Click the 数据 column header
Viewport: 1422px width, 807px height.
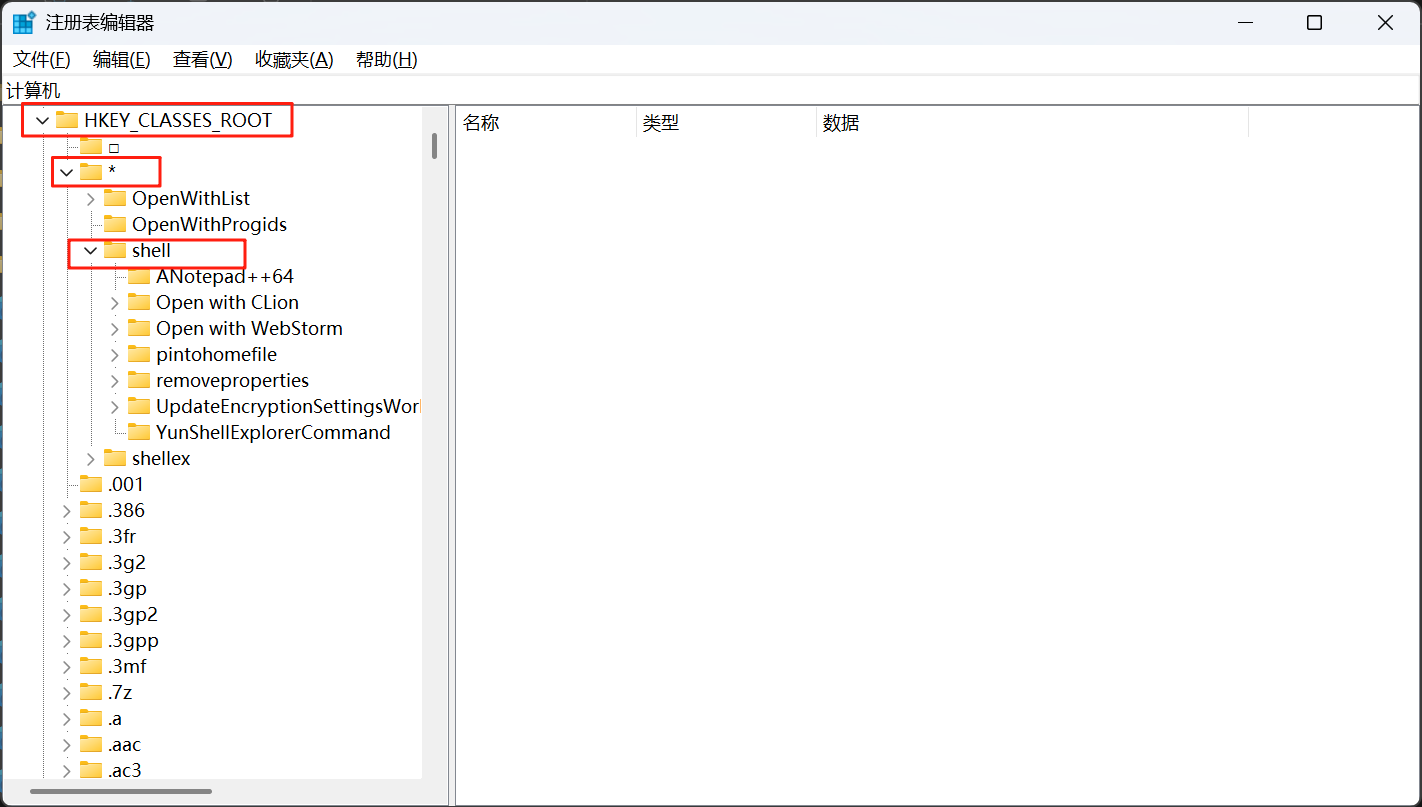coord(1032,123)
